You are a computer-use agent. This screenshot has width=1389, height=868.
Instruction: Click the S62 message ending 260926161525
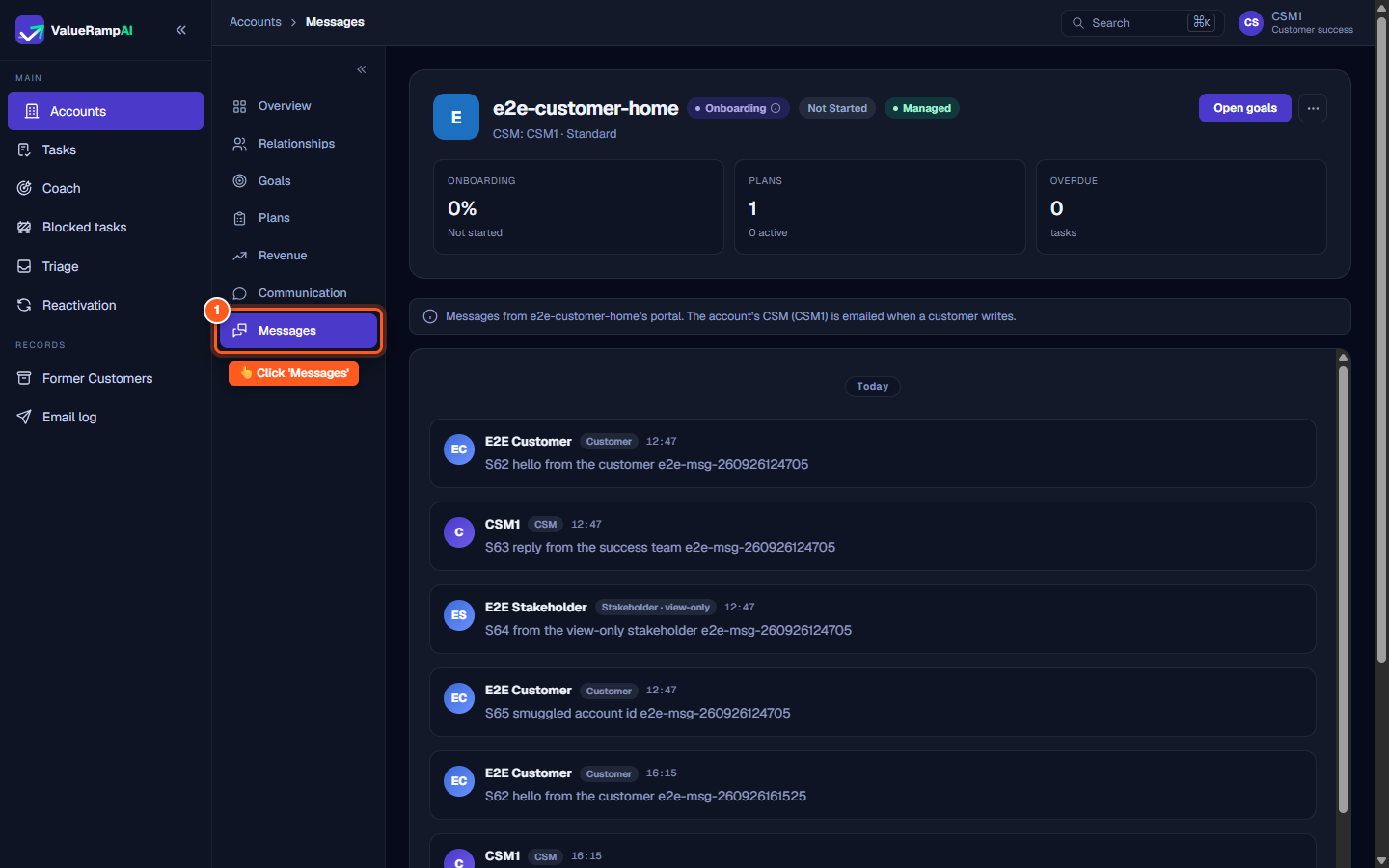pos(873,785)
